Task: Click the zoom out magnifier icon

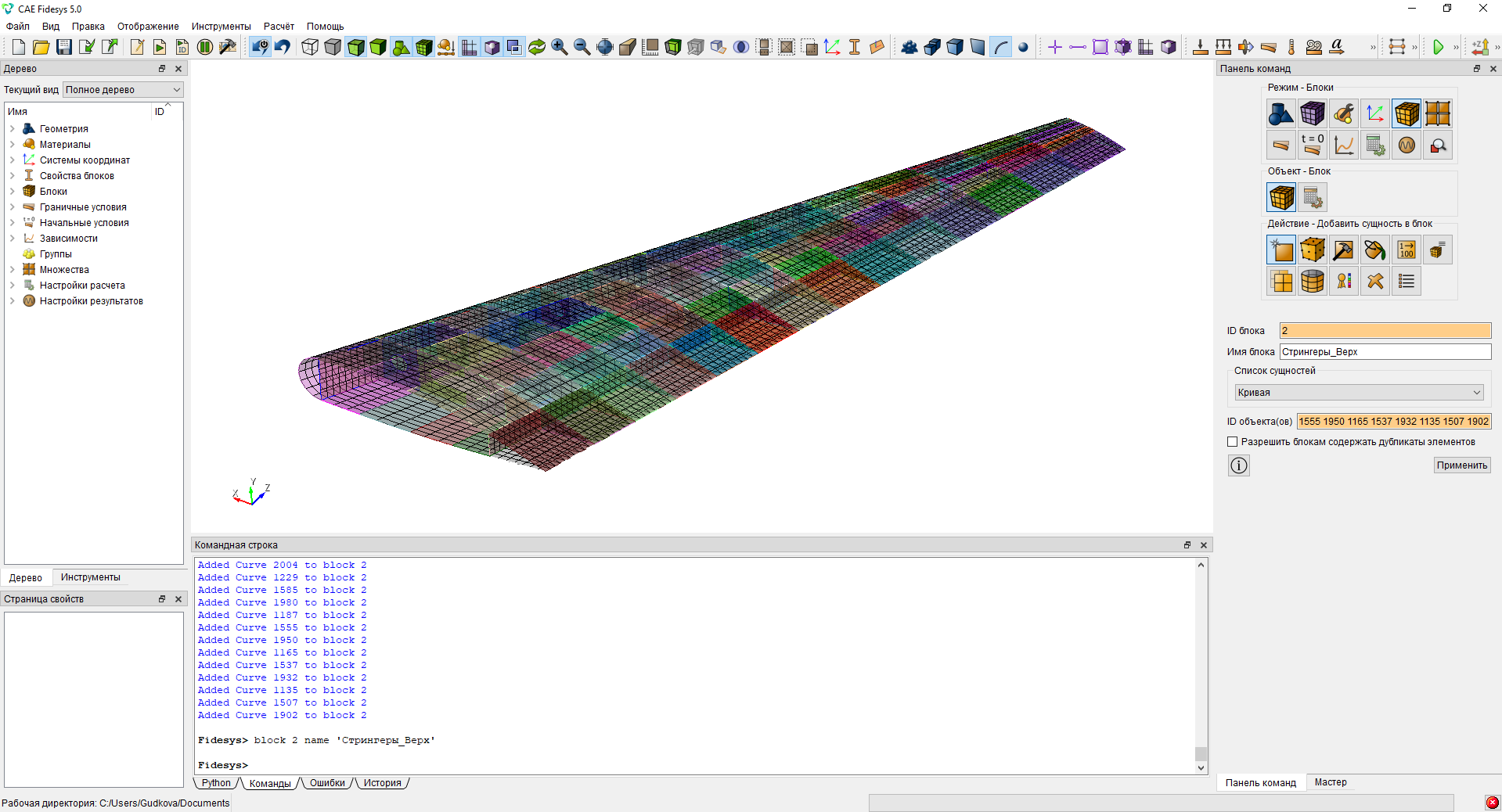Action: [x=582, y=47]
